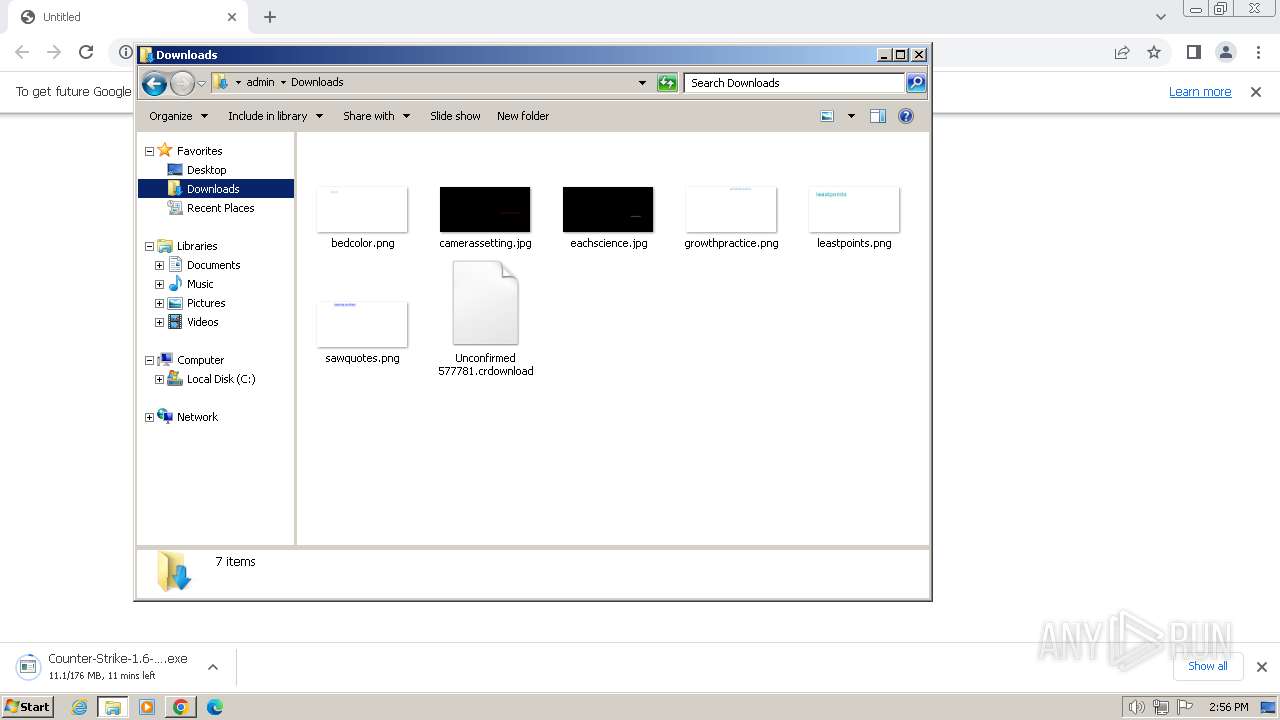Click the Explorer Back arrow button

154,84
